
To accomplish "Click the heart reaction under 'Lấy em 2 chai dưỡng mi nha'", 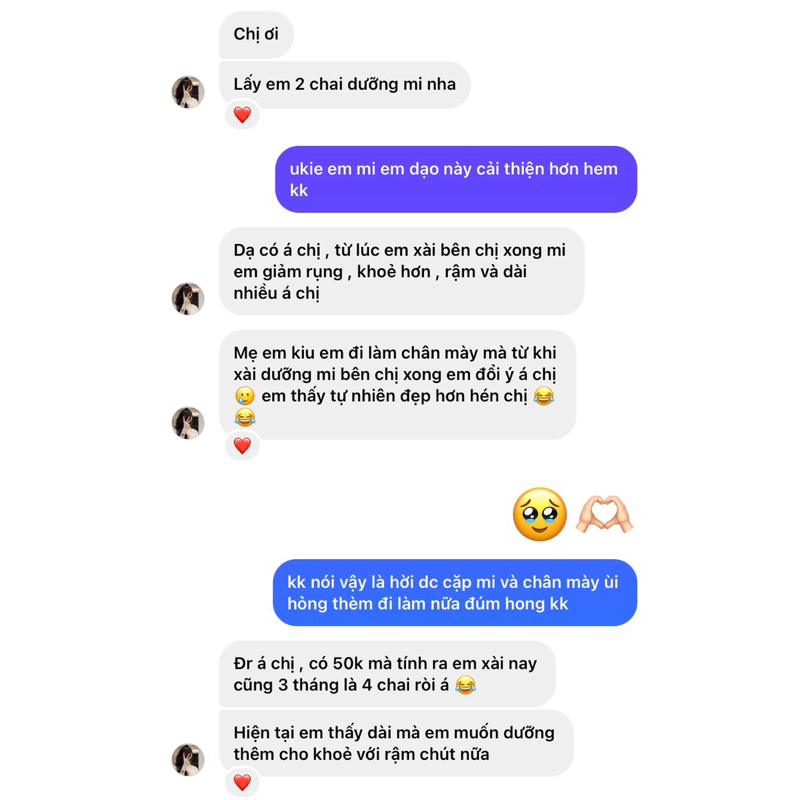I will pos(242,115).
